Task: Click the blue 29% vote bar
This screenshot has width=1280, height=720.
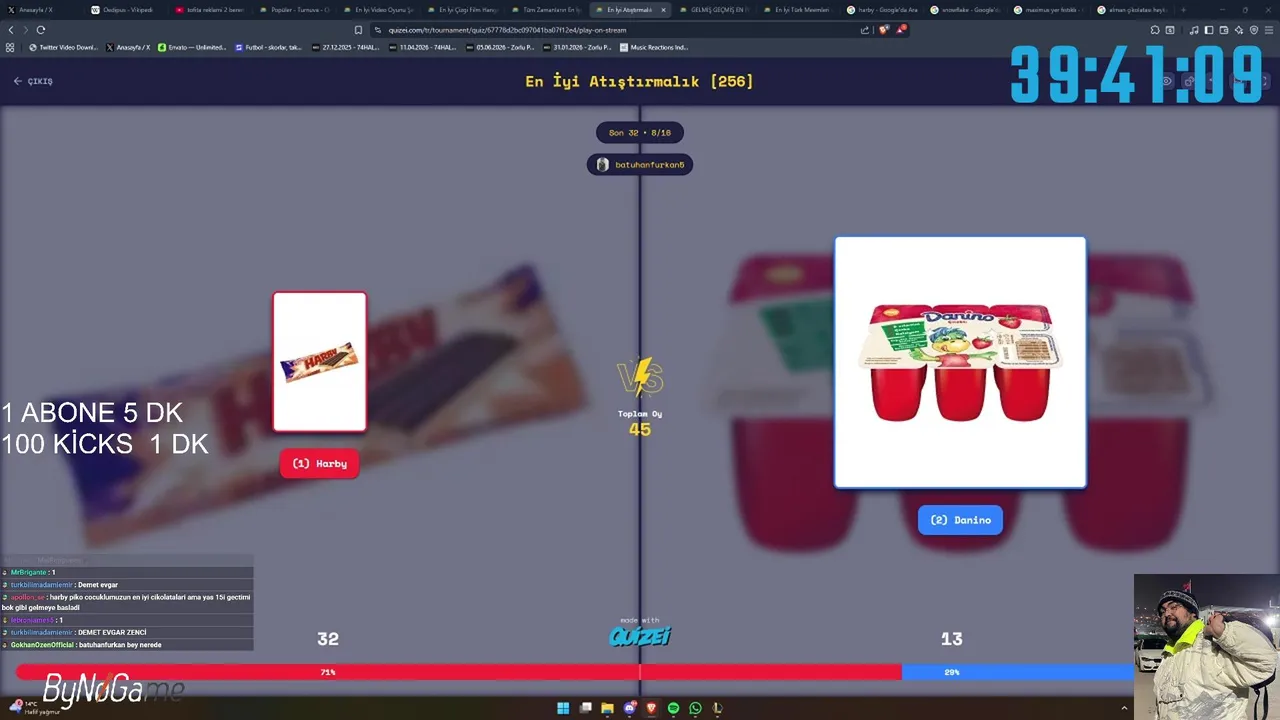Action: [1018, 672]
